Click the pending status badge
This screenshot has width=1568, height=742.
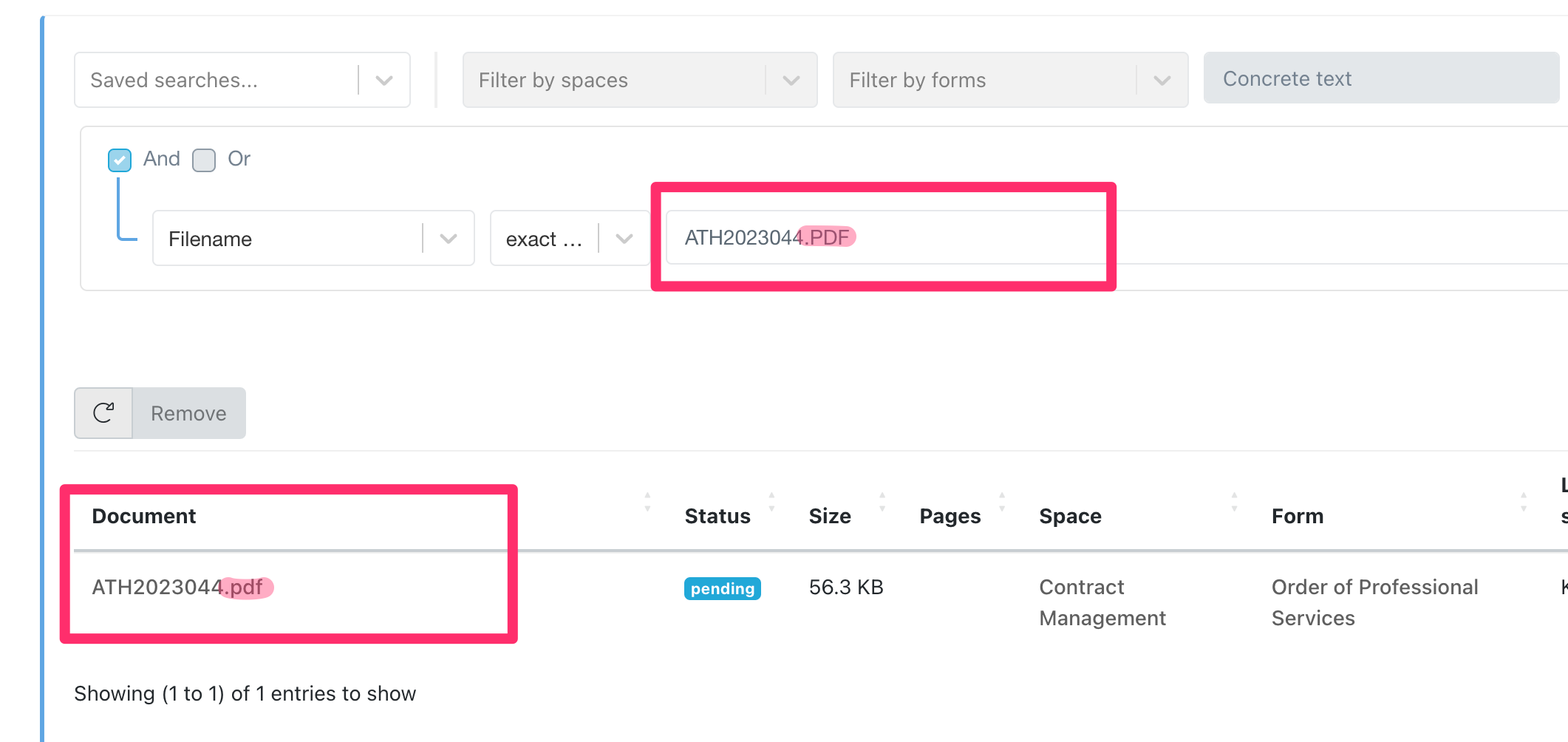[x=722, y=588]
